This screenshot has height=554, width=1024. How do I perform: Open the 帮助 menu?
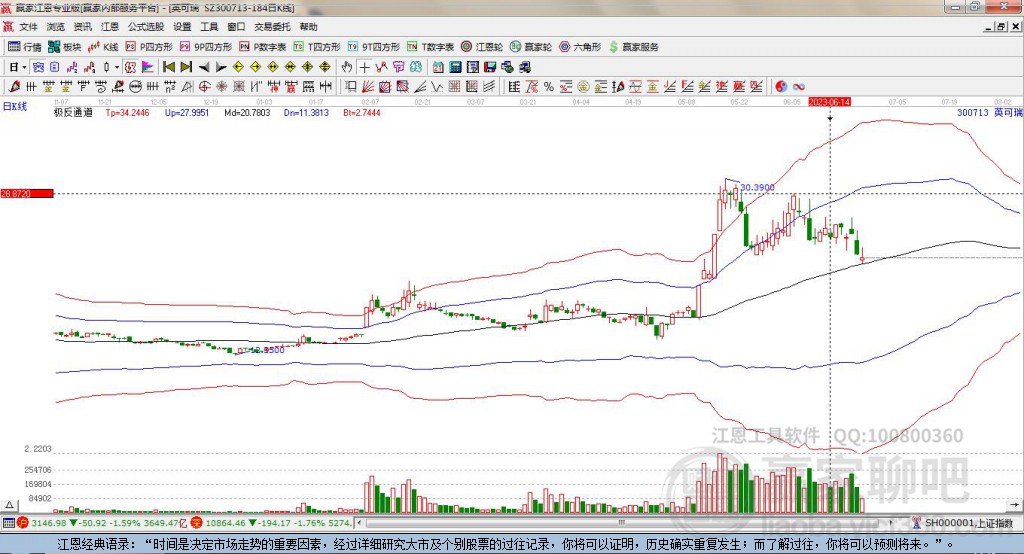[308, 27]
